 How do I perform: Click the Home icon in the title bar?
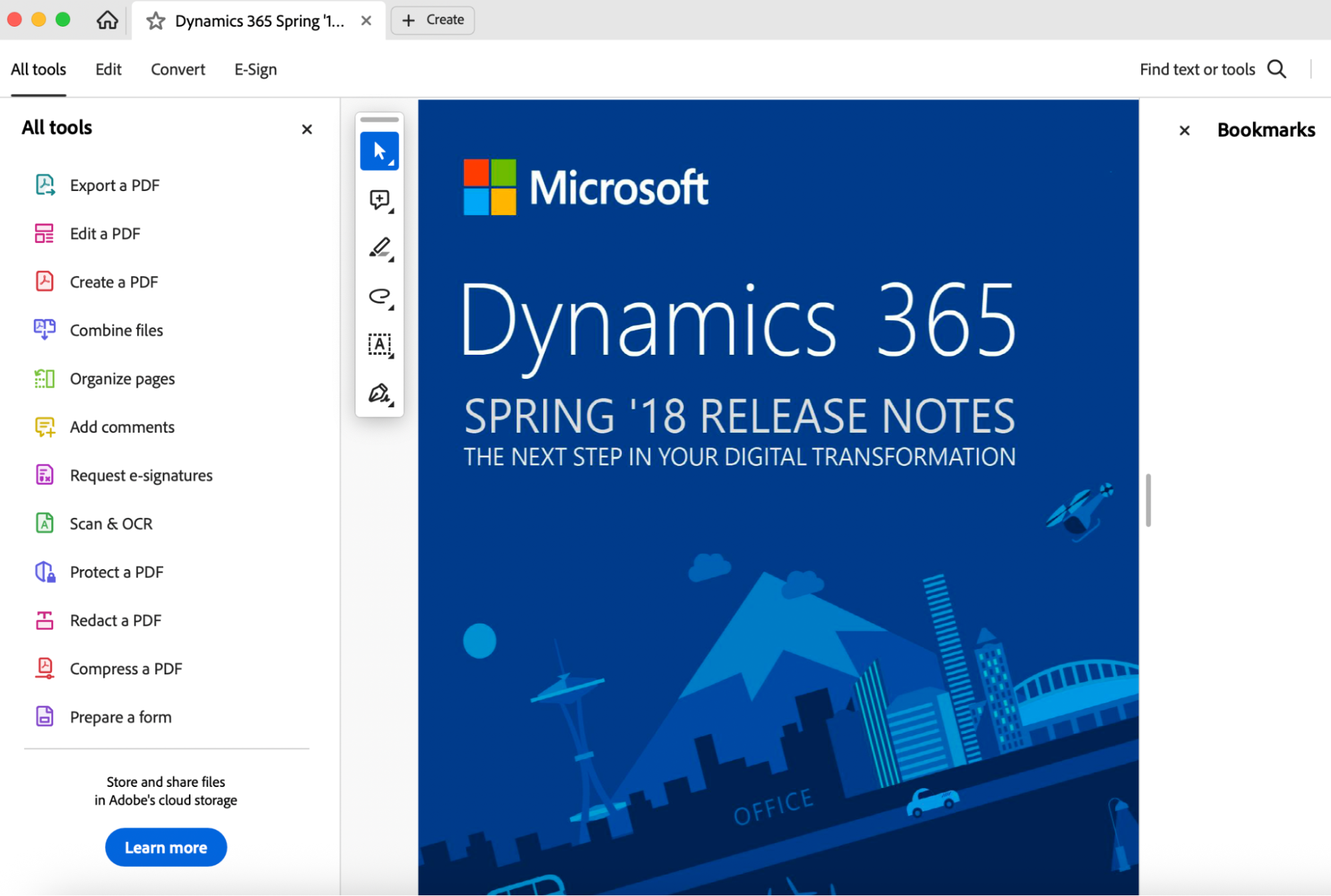(x=107, y=20)
